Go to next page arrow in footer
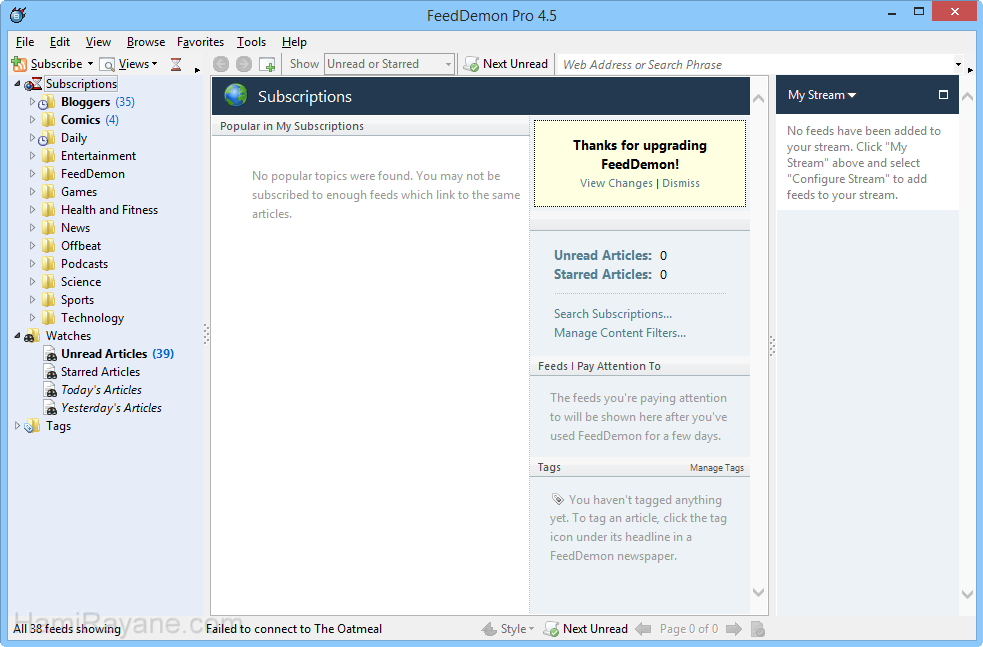 tap(734, 629)
